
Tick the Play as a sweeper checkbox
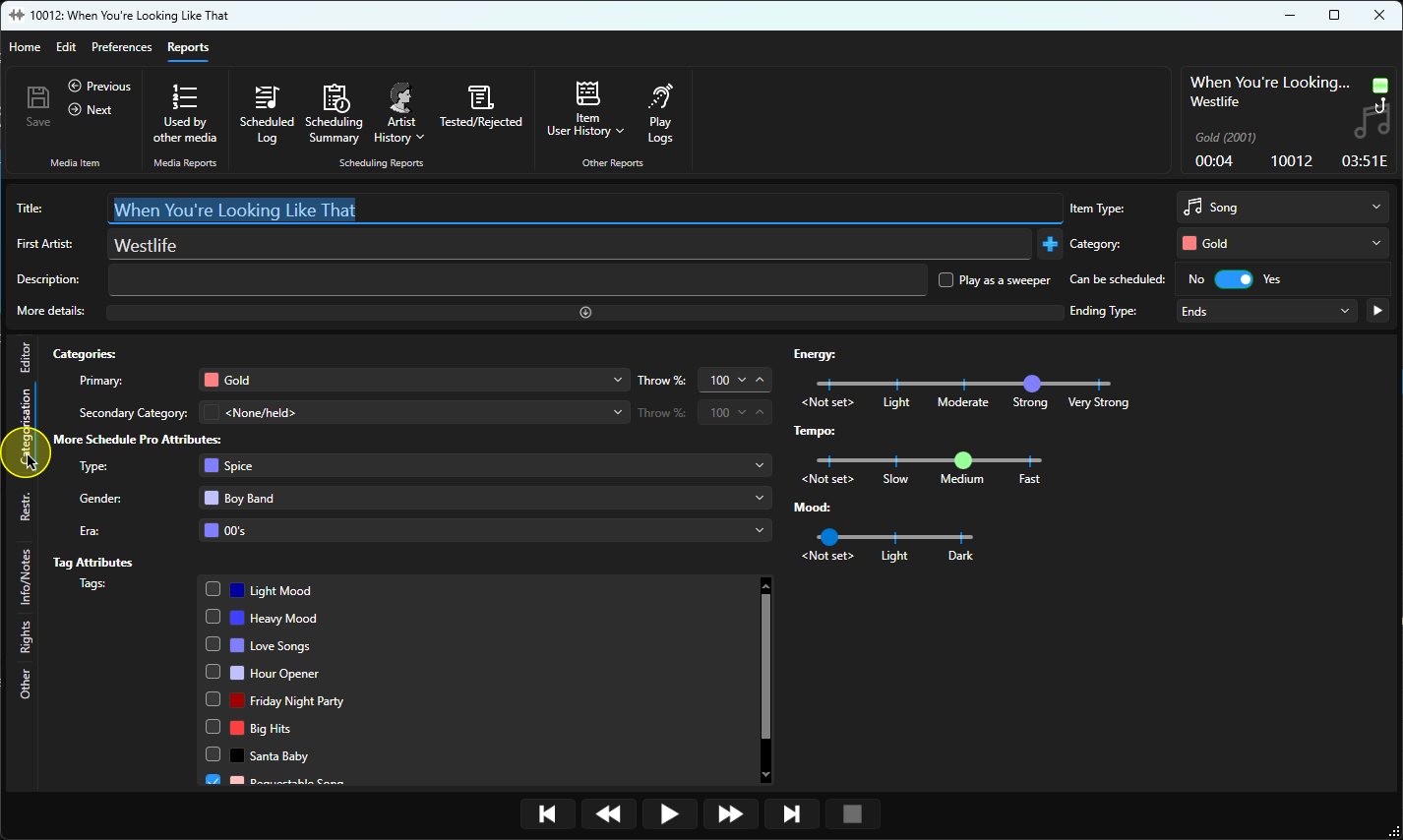tap(945, 280)
